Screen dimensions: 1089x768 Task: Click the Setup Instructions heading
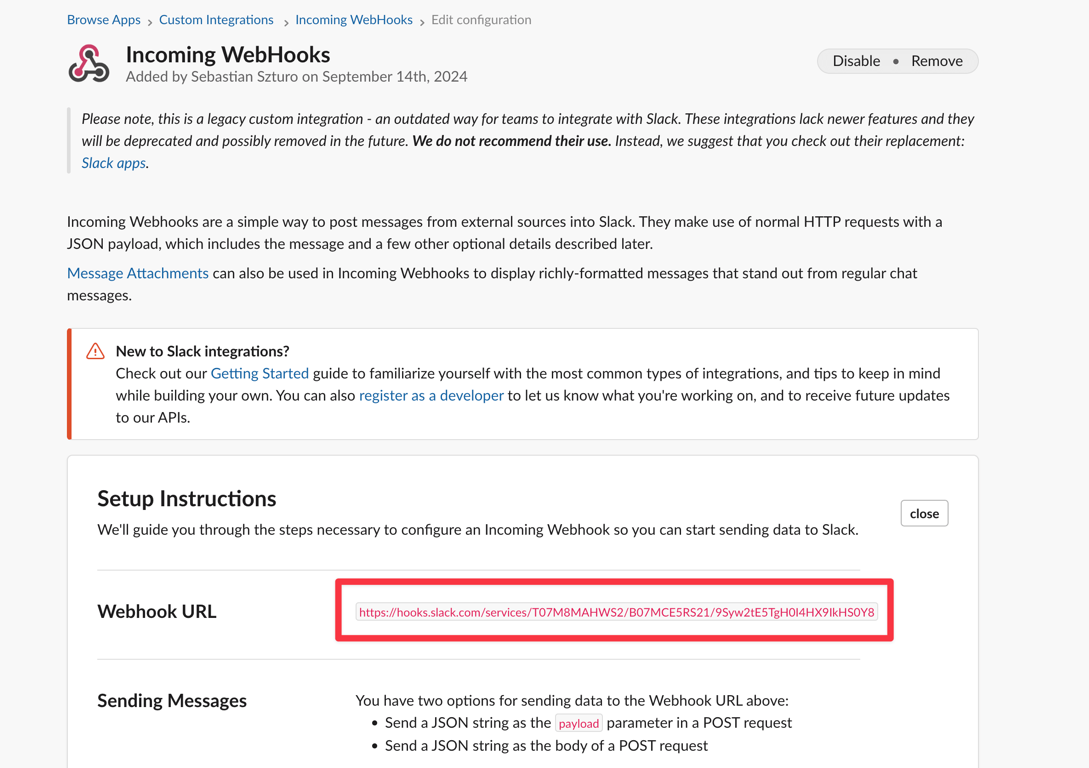coord(187,498)
